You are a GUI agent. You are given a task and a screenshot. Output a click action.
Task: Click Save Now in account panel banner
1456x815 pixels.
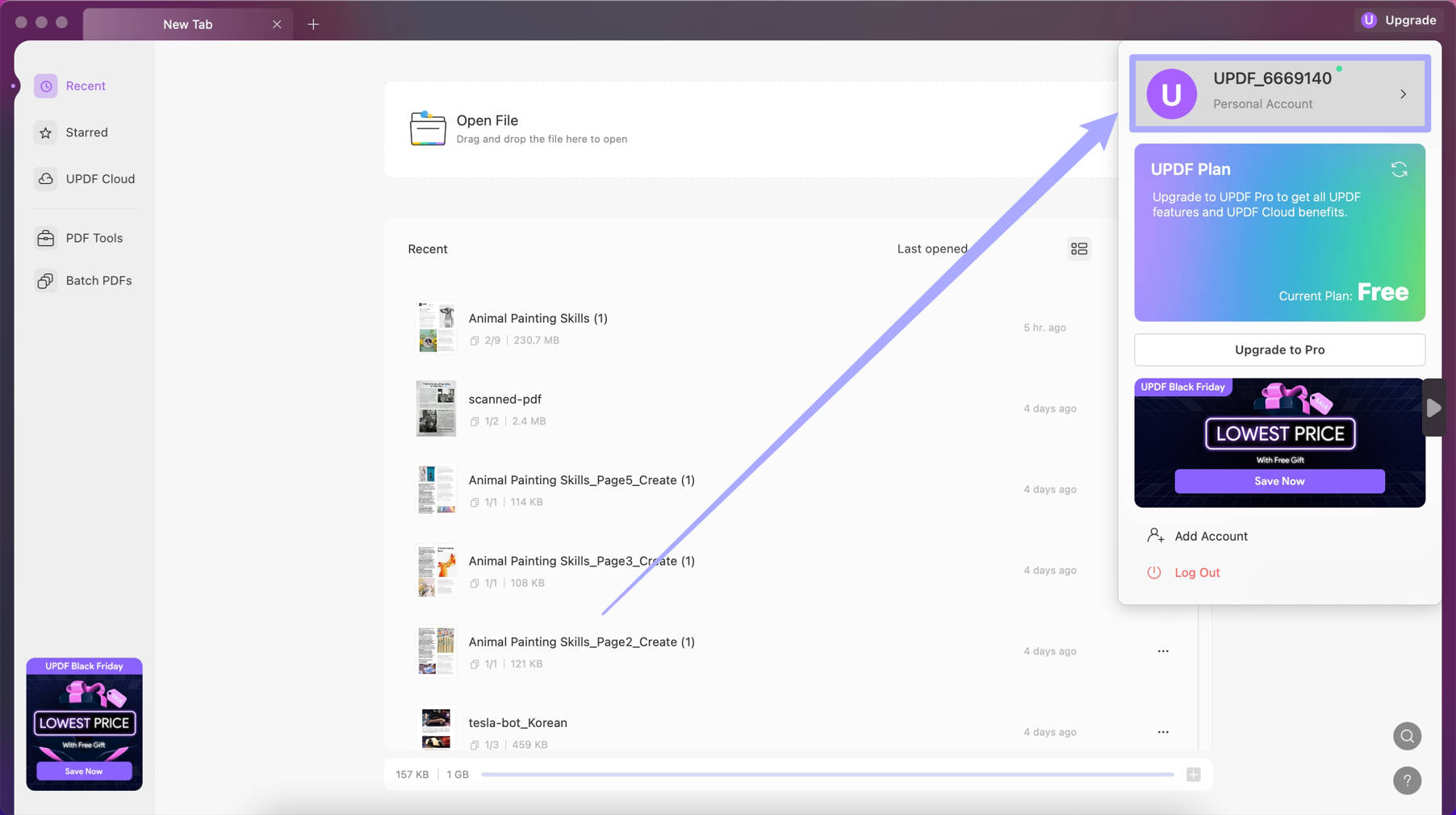coord(1279,481)
